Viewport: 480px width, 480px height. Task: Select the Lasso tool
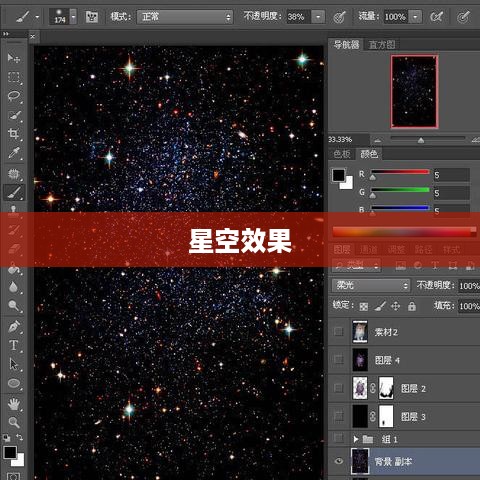(x=14, y=96)
